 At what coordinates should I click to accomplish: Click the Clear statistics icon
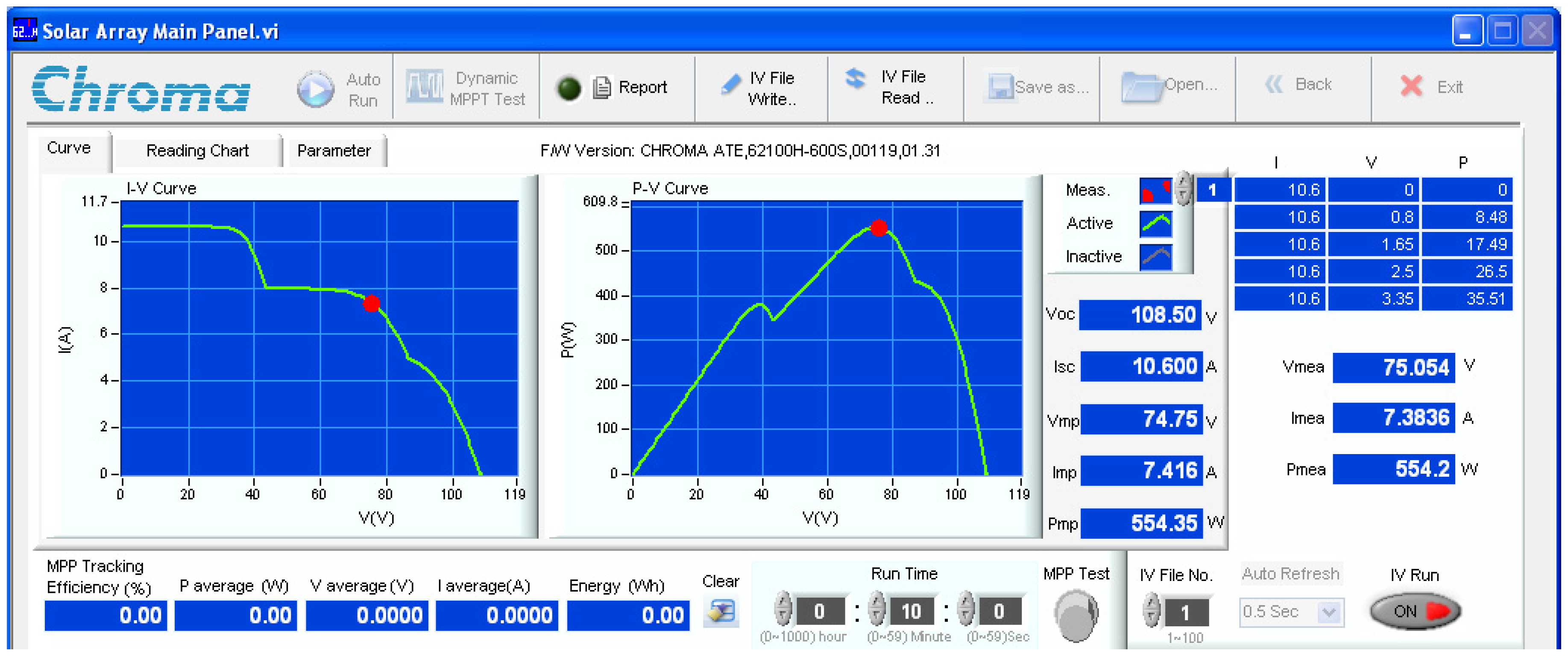tap(721, 611)
